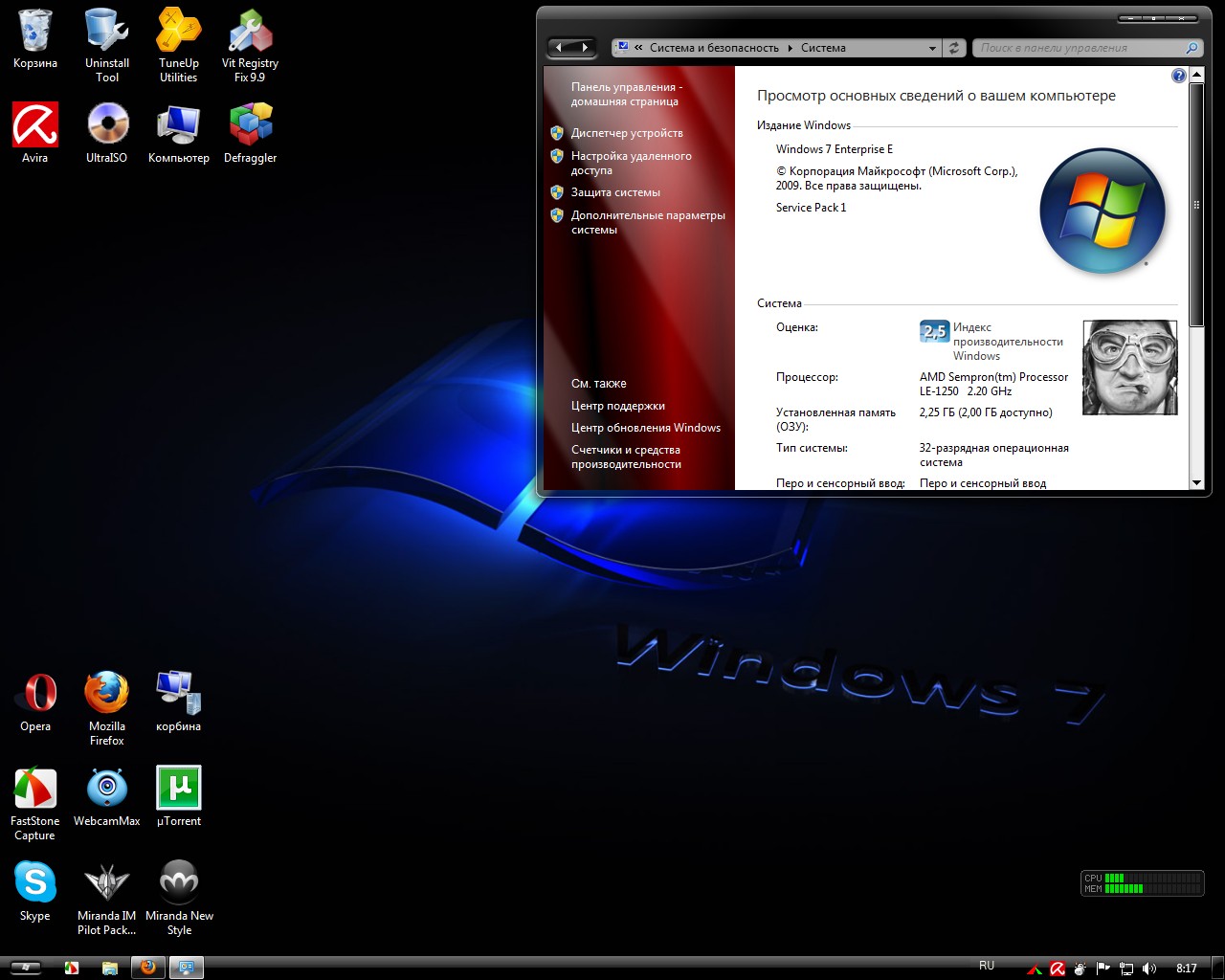Click the Start button on the taskbar
The width and height of the screenshot is (1225, 980).
[26, 968]
